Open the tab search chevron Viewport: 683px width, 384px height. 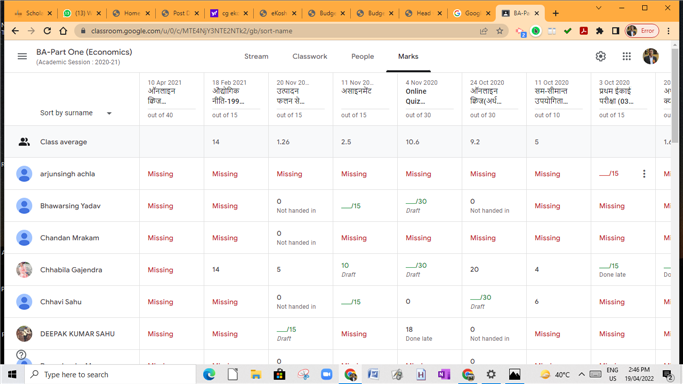coord(598,8)
